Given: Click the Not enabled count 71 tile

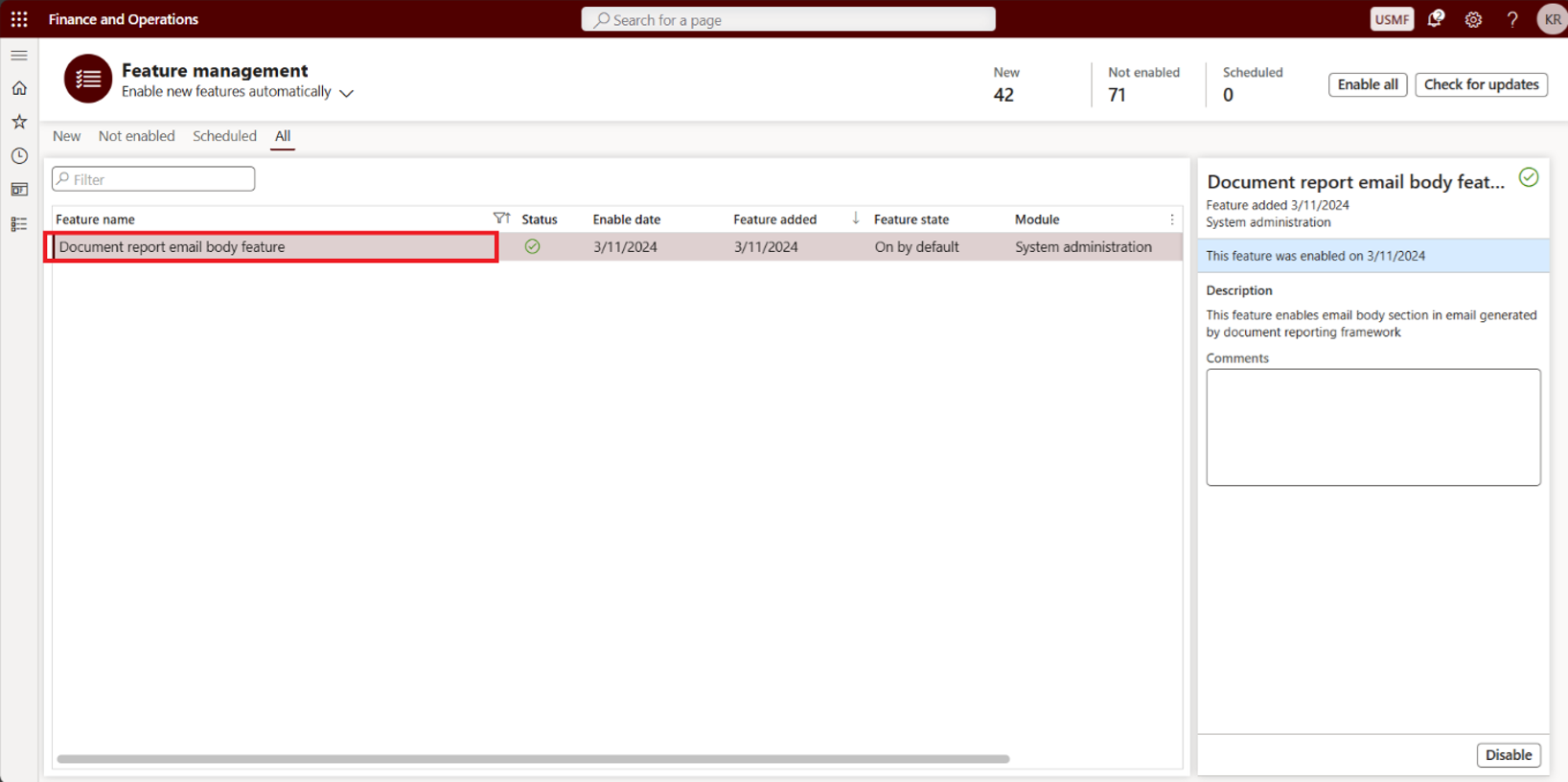Looking at the screenshot, I should click(1143, 84).
